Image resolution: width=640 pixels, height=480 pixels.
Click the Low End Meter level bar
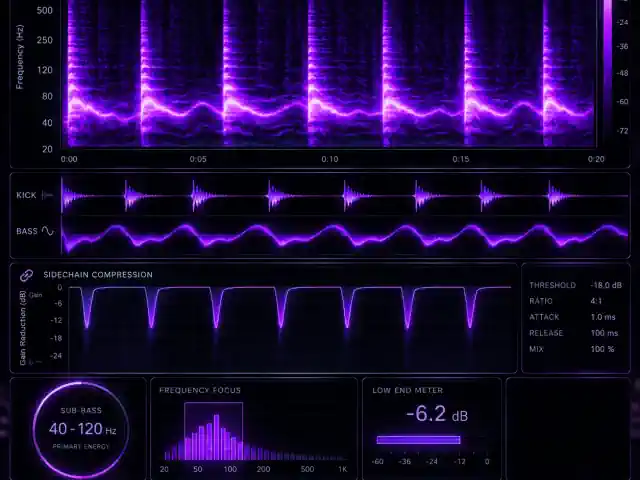coord(418,440)
